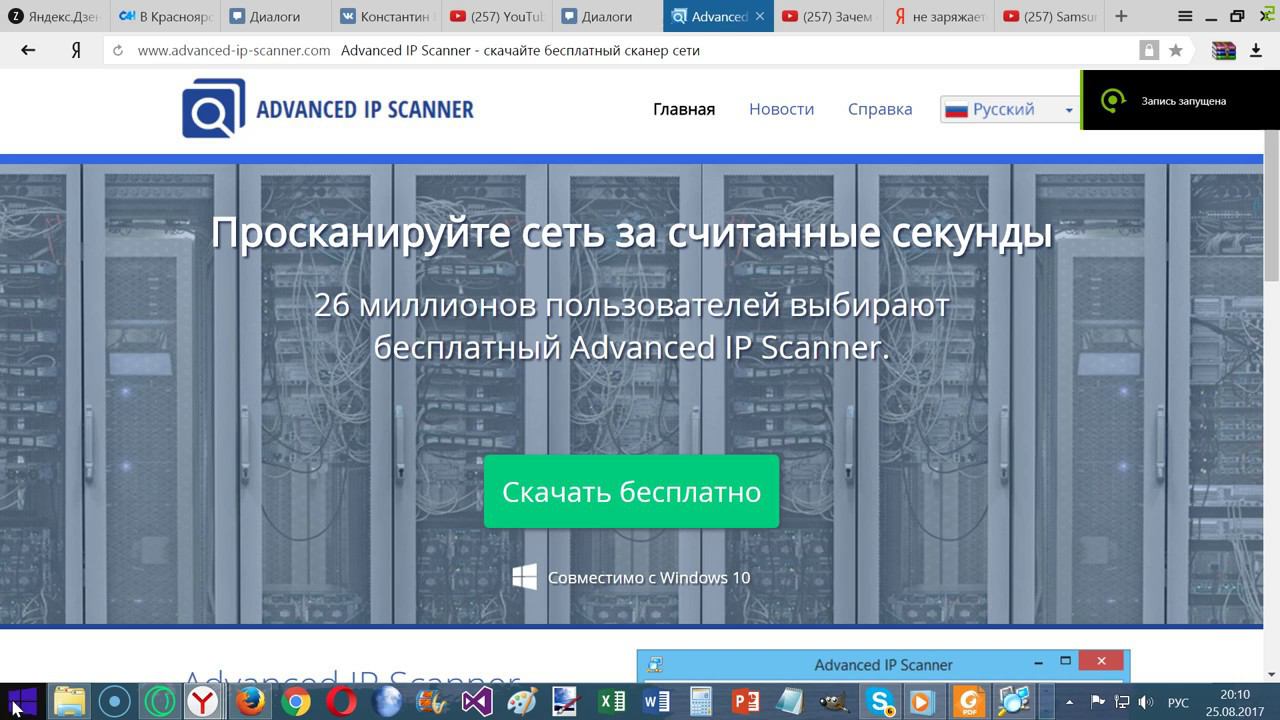This screenshot has width=1280, height=720.
Task: Open Visual Studio from the taskbar
Action: coord(476,701)
